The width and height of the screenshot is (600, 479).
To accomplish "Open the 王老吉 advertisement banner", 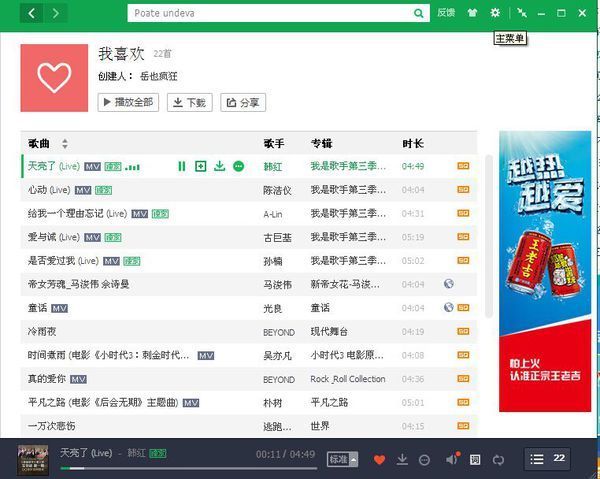I will [545, 271].
